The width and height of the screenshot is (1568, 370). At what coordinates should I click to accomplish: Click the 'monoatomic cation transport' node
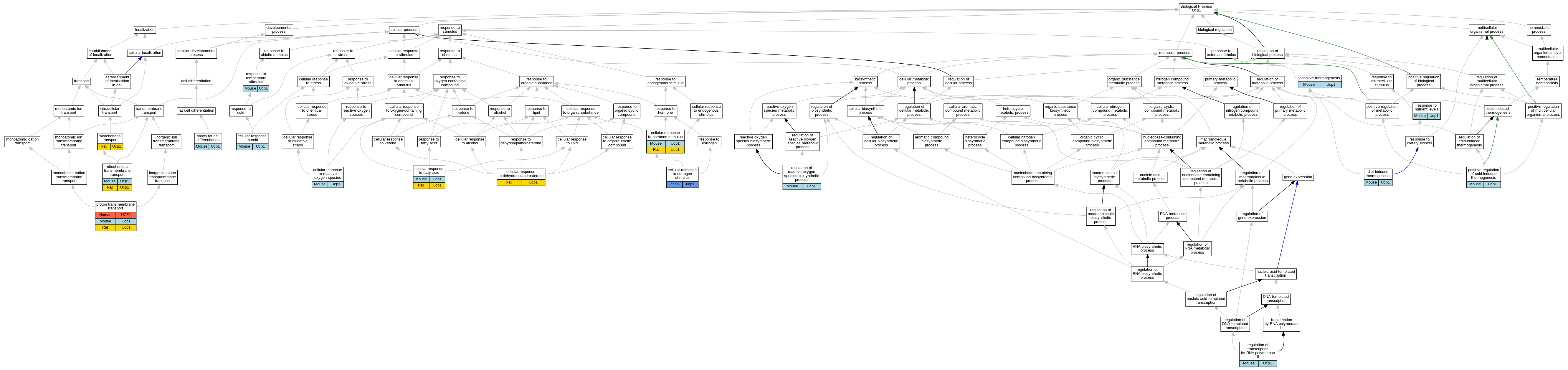pyautogui.click(x=22, y=141)
